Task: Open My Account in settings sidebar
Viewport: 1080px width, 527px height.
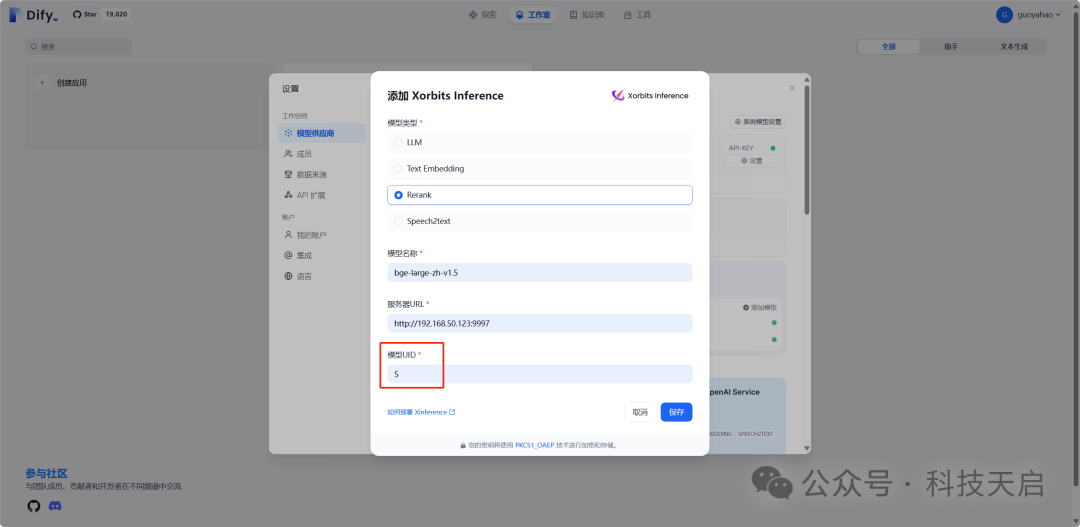Action: (x=322, y=235)
